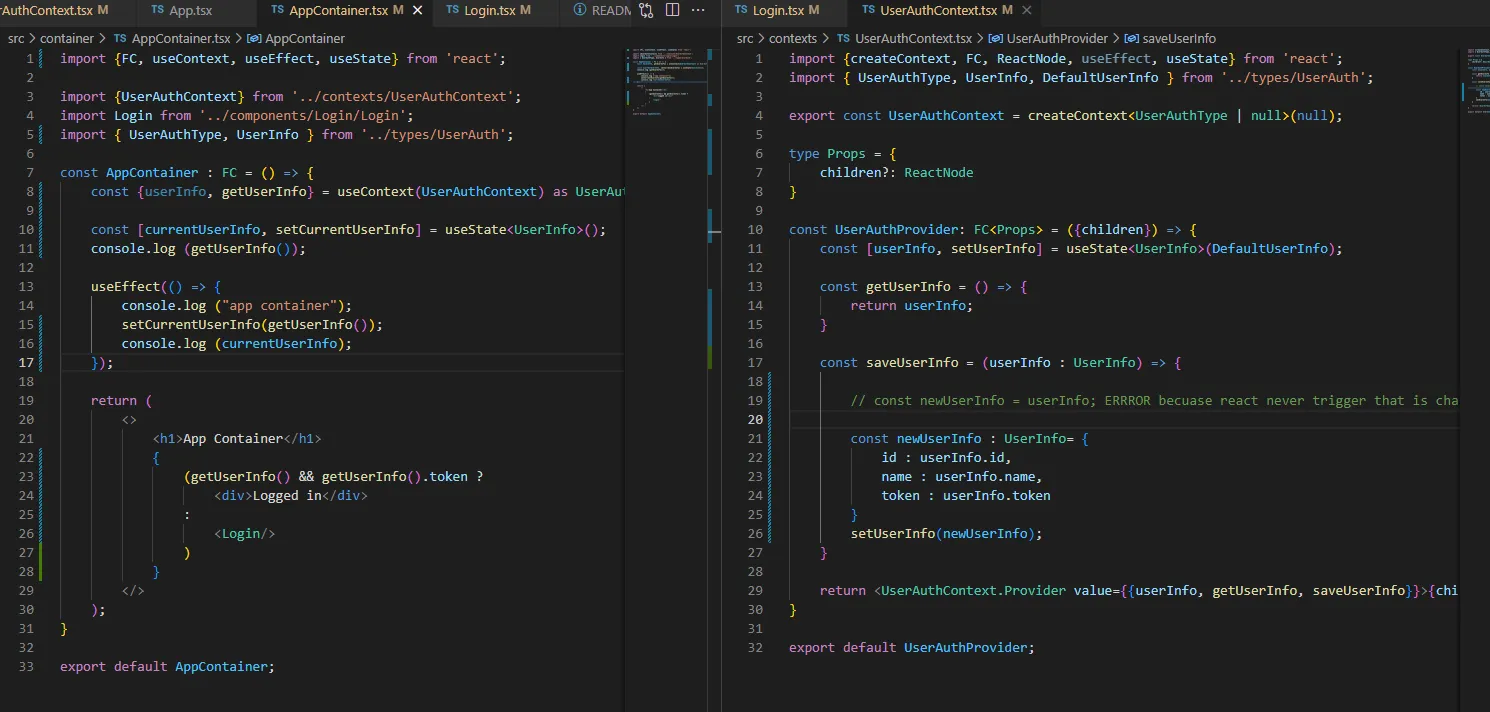1490x712 pixels.
Task: Click the green ERRROR comment line
Action: point(1154,400)
